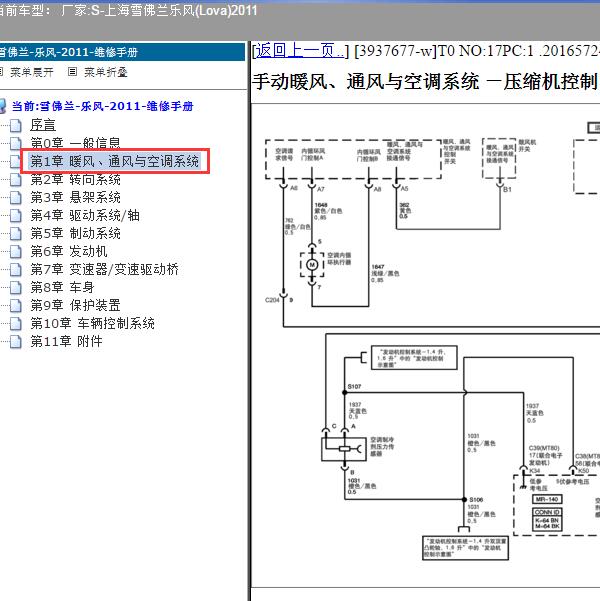Expand all menus with 菜单展开
Viewport: 600px width, 601px height.
31,72
